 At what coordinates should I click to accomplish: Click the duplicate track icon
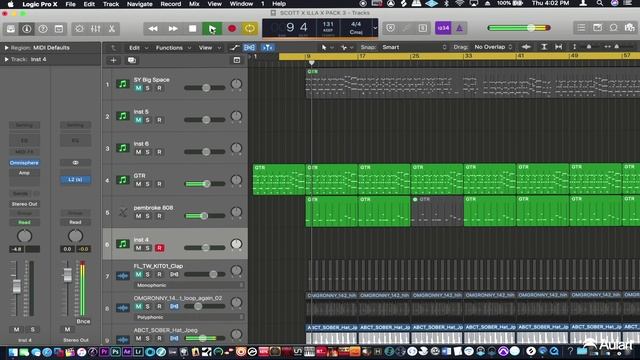tap(132, 60)
